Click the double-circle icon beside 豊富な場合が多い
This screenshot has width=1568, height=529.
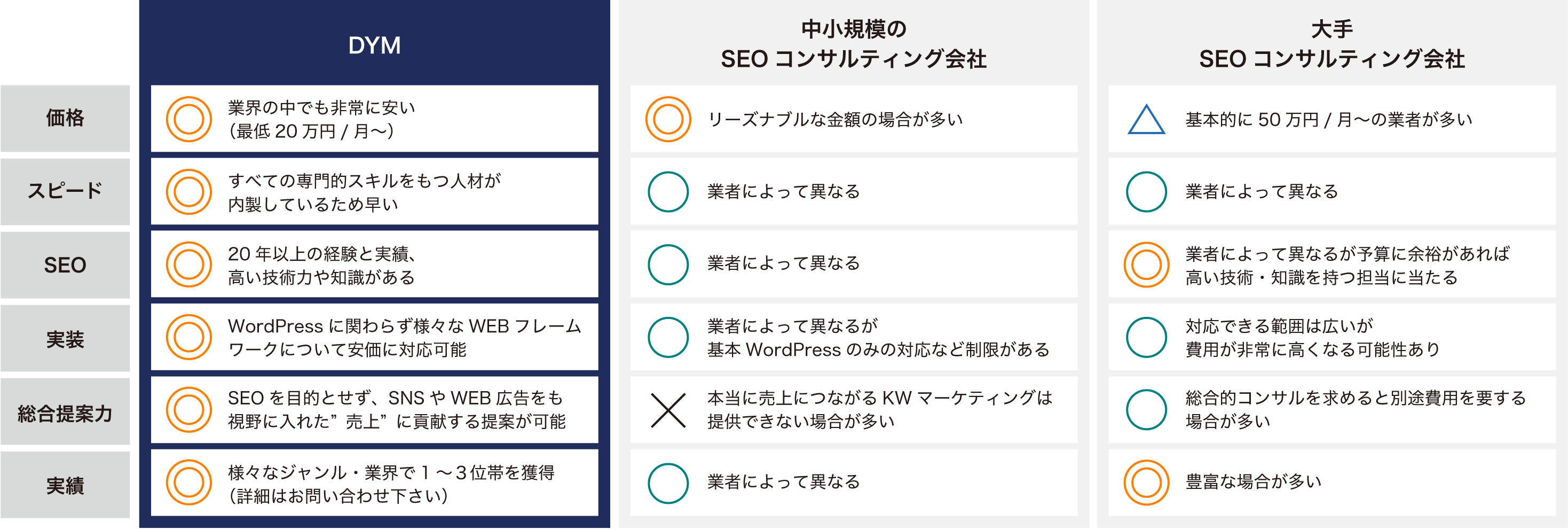tap(1146, 483)
